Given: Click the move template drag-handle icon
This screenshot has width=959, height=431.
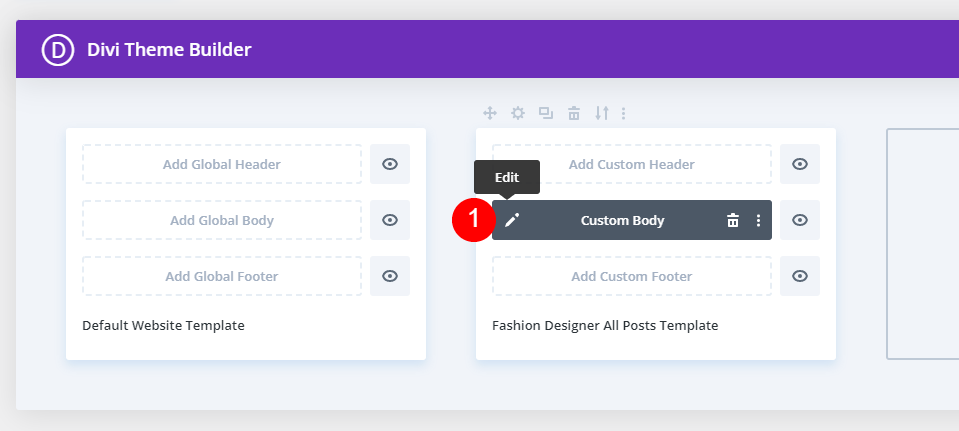Looking at the screenshot, I should pyautogui.click(x=490, y=113).
